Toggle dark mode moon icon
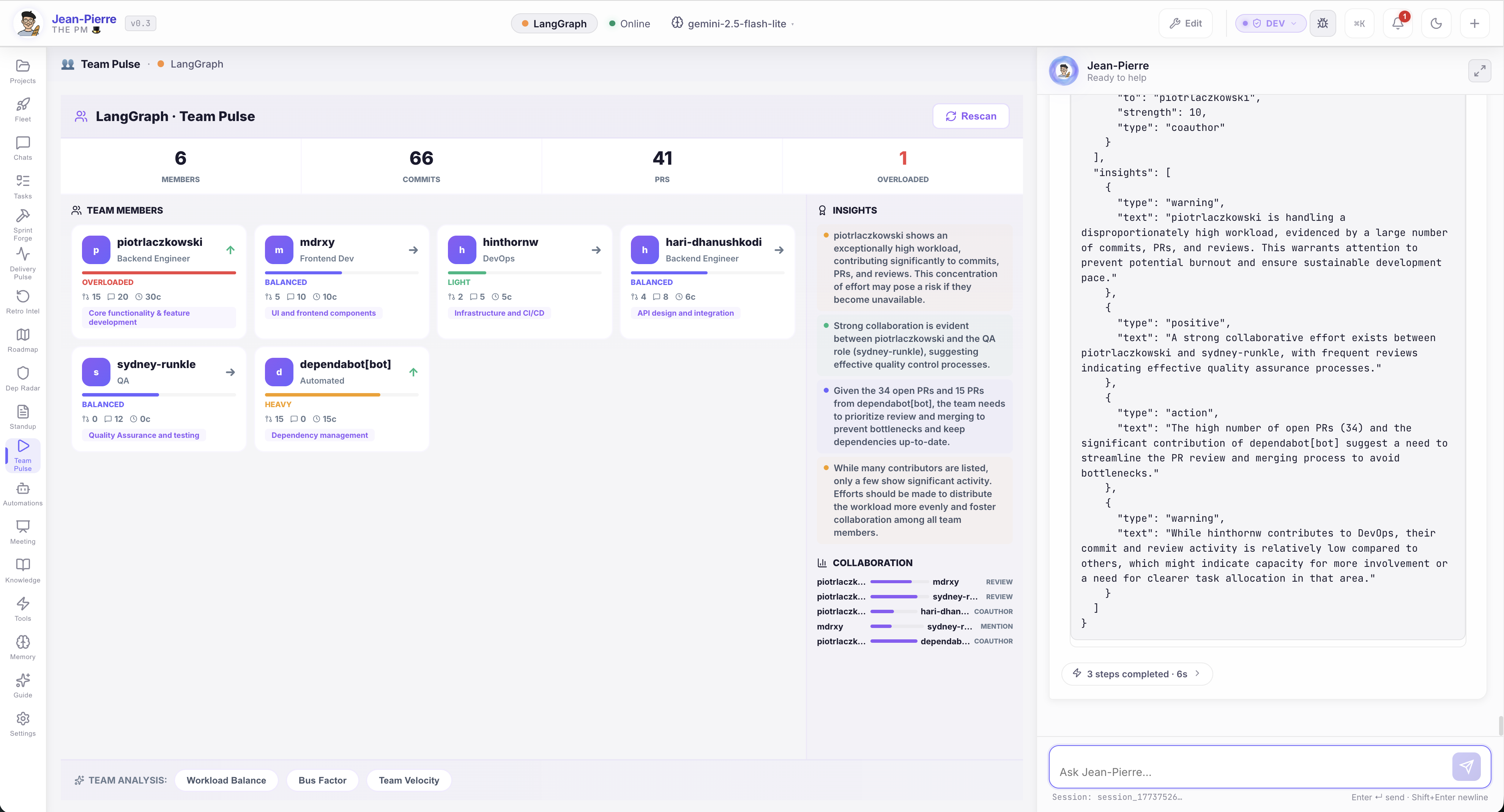The height and width of the screenshot is (812, 1504). 1436,24
